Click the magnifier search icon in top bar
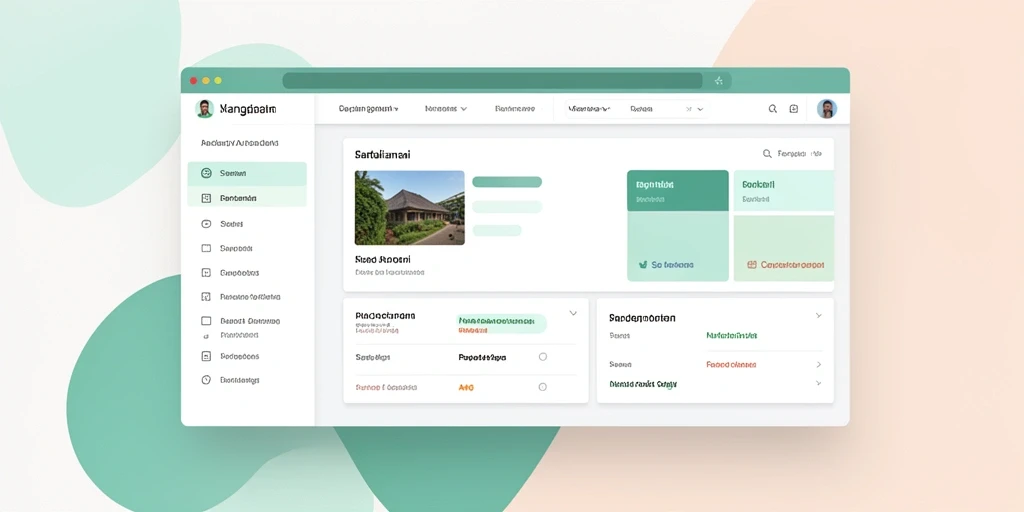1024x512 pixels. tap(773, 109)
